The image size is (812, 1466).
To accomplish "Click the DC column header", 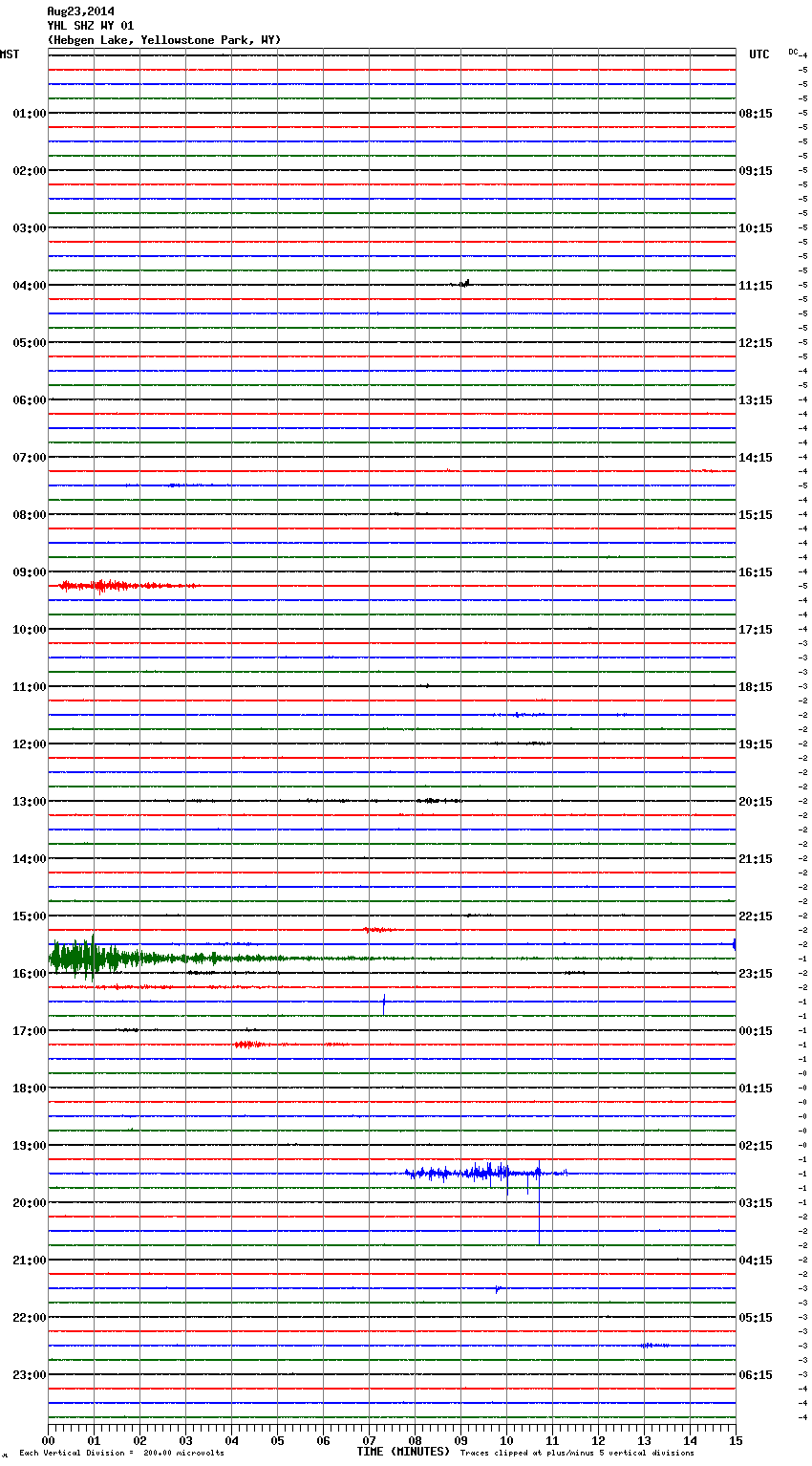I will (x=793, y=52).
